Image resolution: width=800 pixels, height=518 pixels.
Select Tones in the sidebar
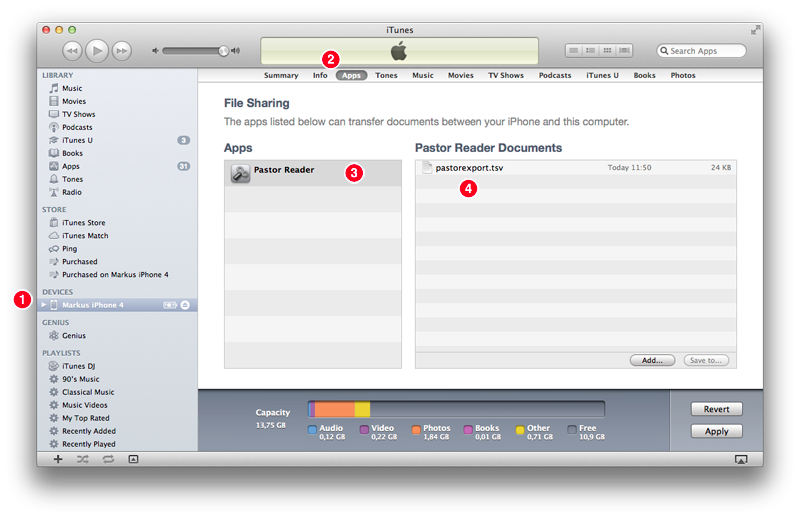(117, 179)
